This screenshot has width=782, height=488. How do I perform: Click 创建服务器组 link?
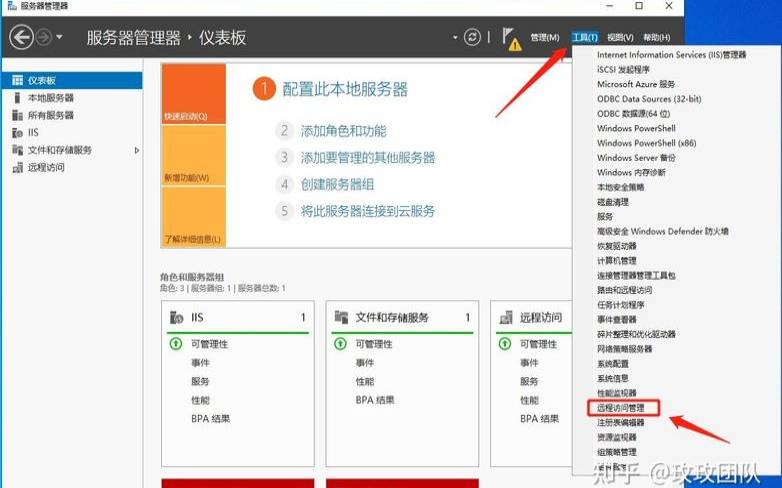pyautogui.click(x=337, y=185)
